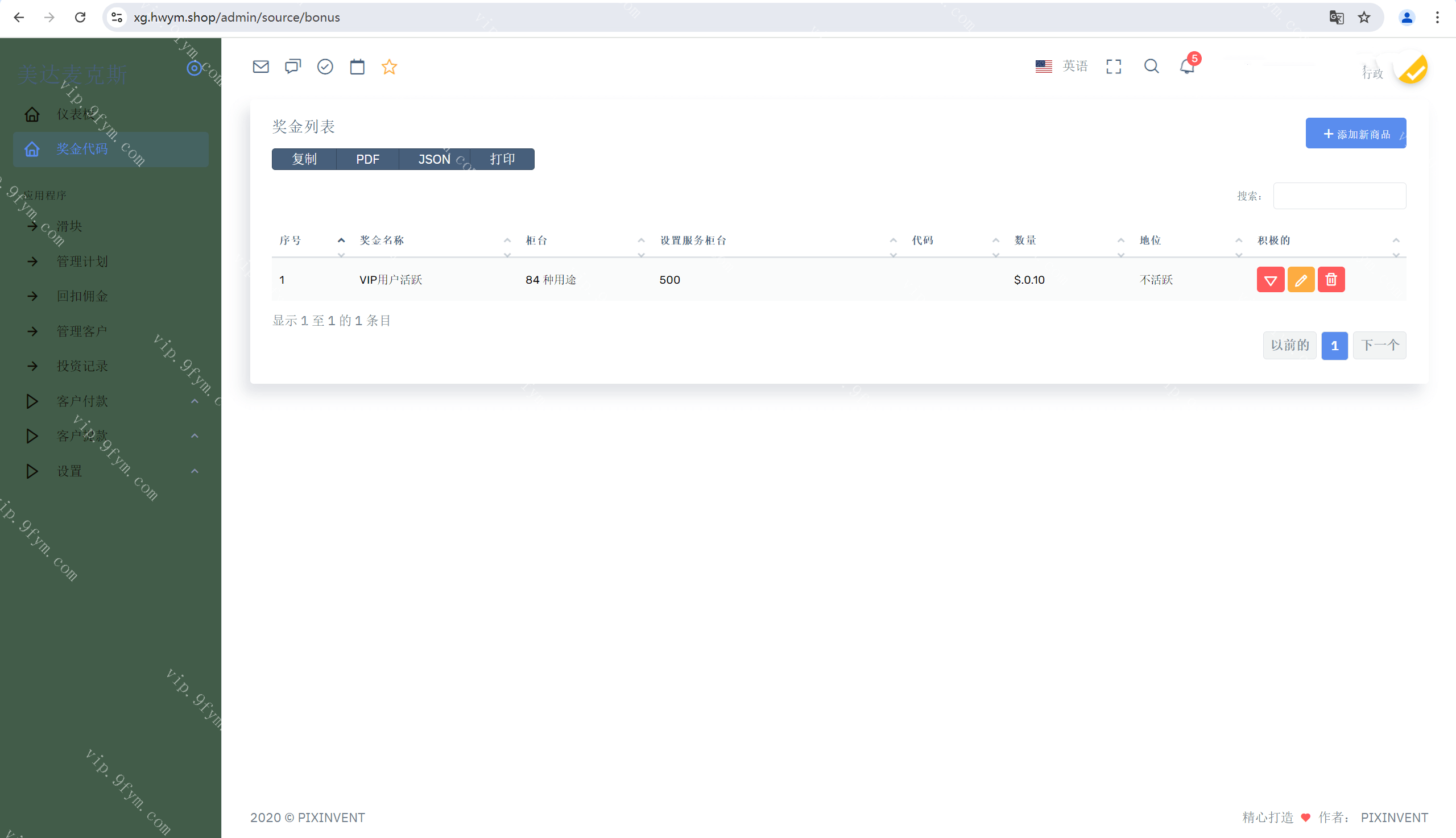Export the table using PDF button
The width and height of the screenshot is (1456, 838).
tap(367, 159)
